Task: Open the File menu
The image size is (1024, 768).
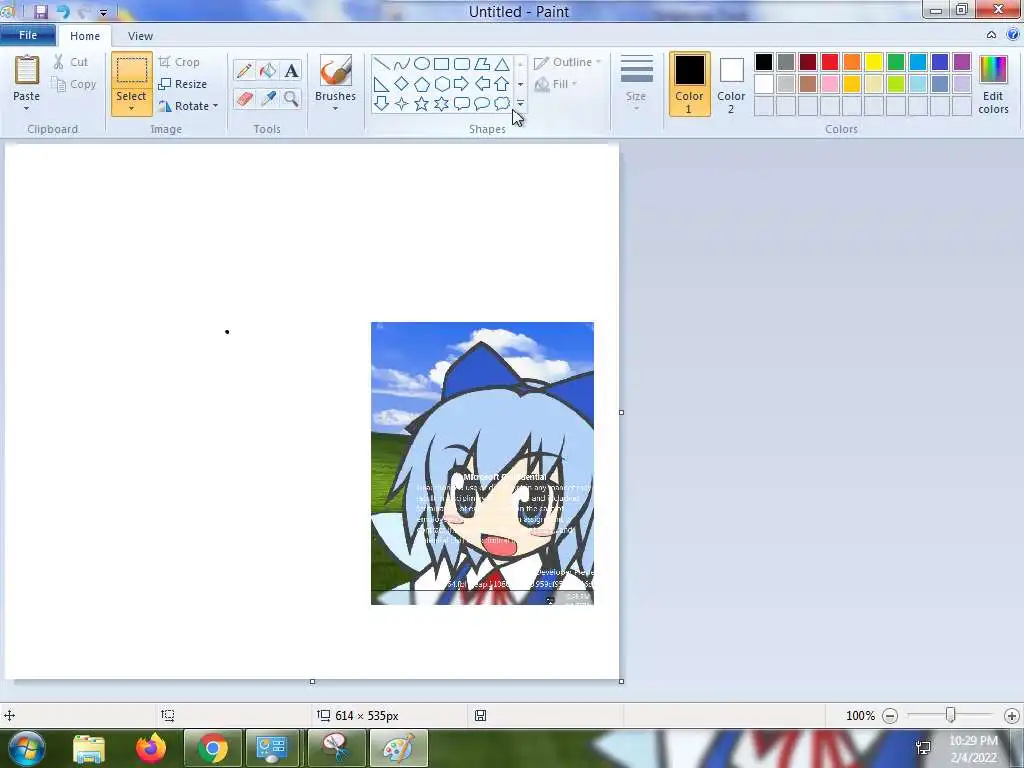Action: (x=27, y=35)
